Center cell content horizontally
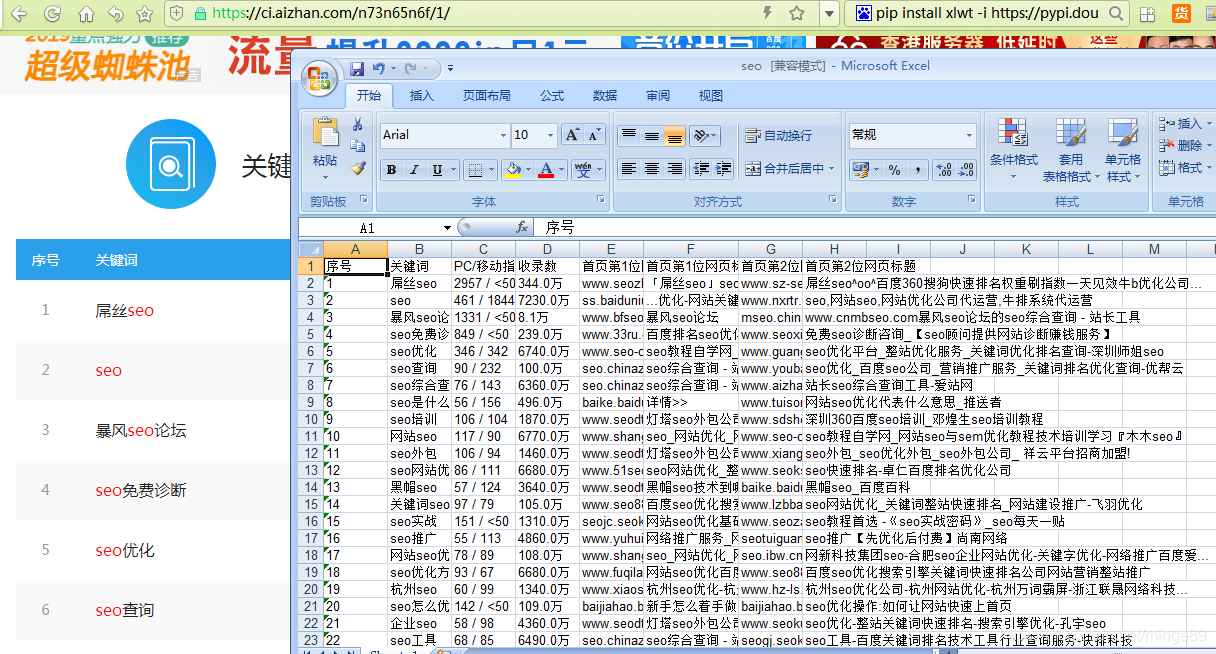Viewport: 1216px width, 654px height. coord(651,169)
